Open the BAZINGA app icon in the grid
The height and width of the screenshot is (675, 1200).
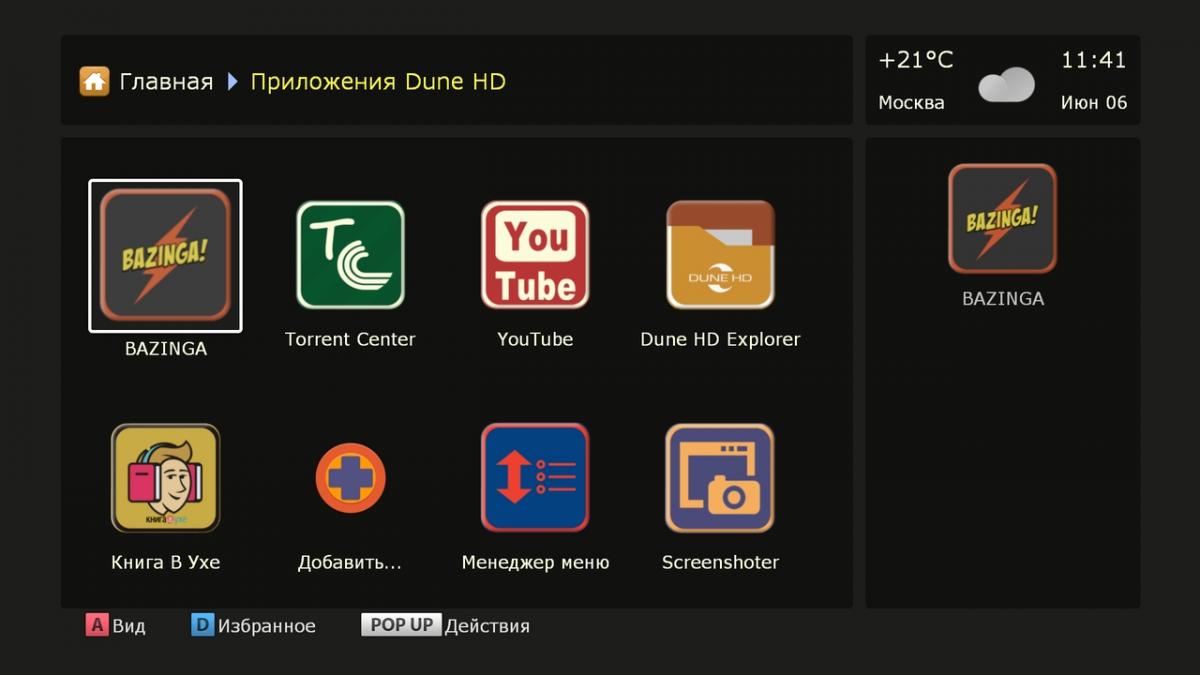tap(165, 255)
